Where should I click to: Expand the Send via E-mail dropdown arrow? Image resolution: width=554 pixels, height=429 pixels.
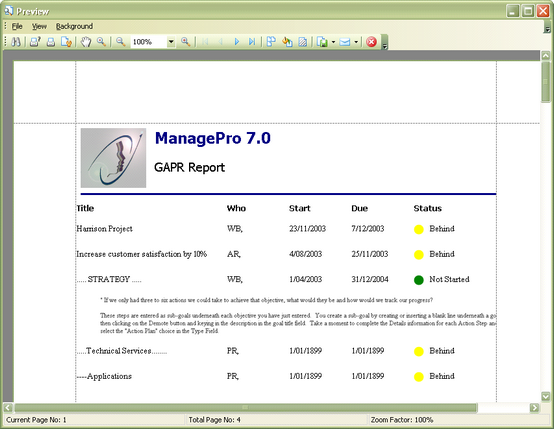click(356, 42)
